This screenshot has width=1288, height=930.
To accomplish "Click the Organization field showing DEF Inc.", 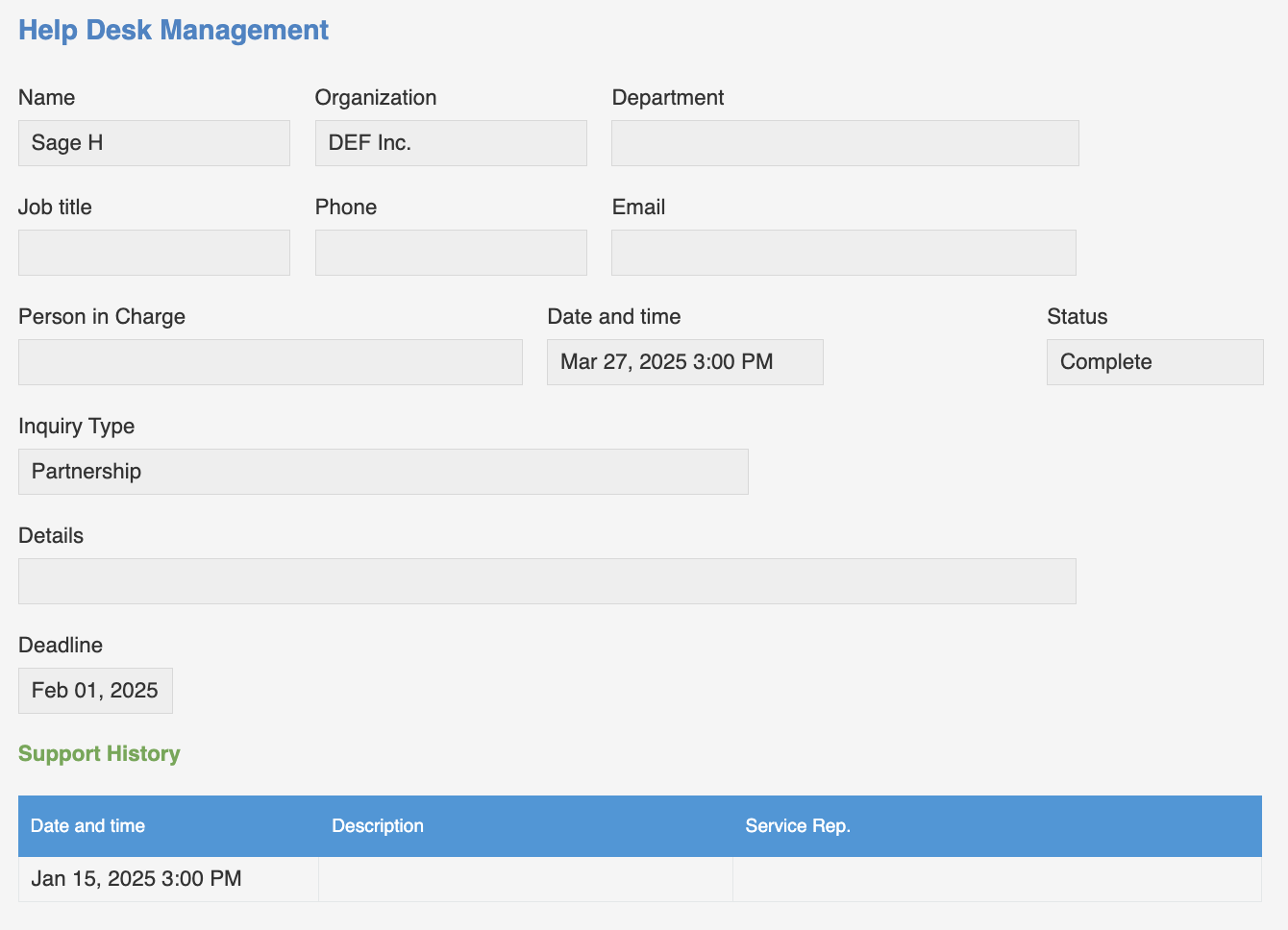I will 451,143.
